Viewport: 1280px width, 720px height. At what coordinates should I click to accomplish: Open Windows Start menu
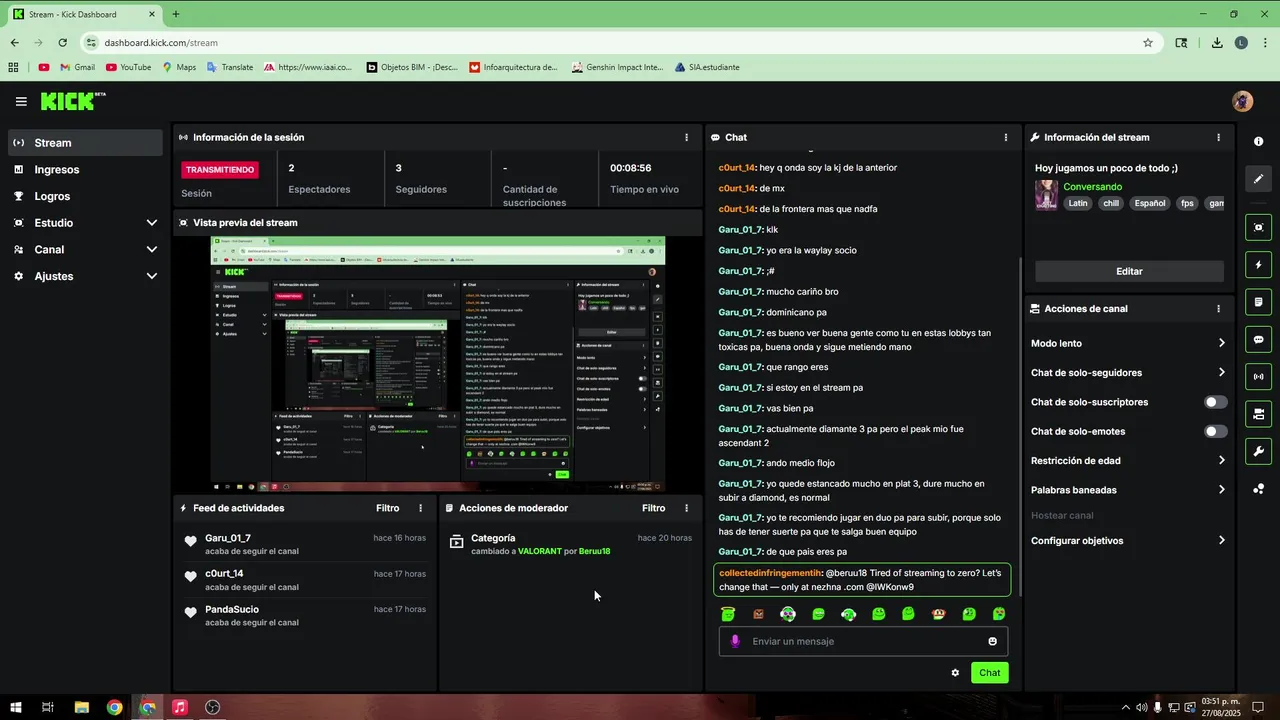[x=16, y=707]
